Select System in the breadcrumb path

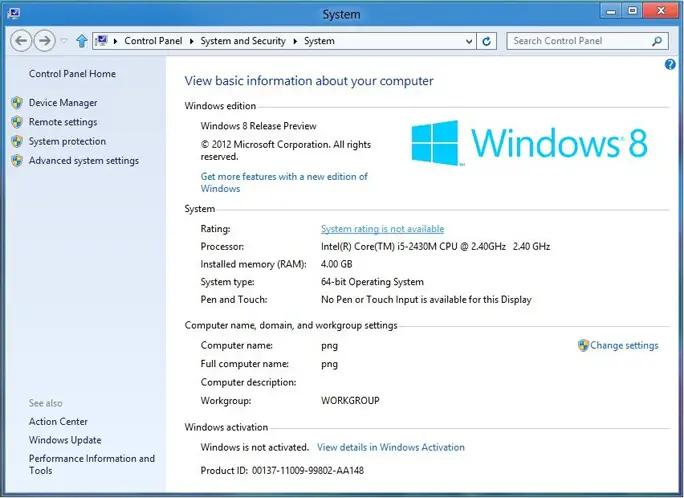[319, 41]
